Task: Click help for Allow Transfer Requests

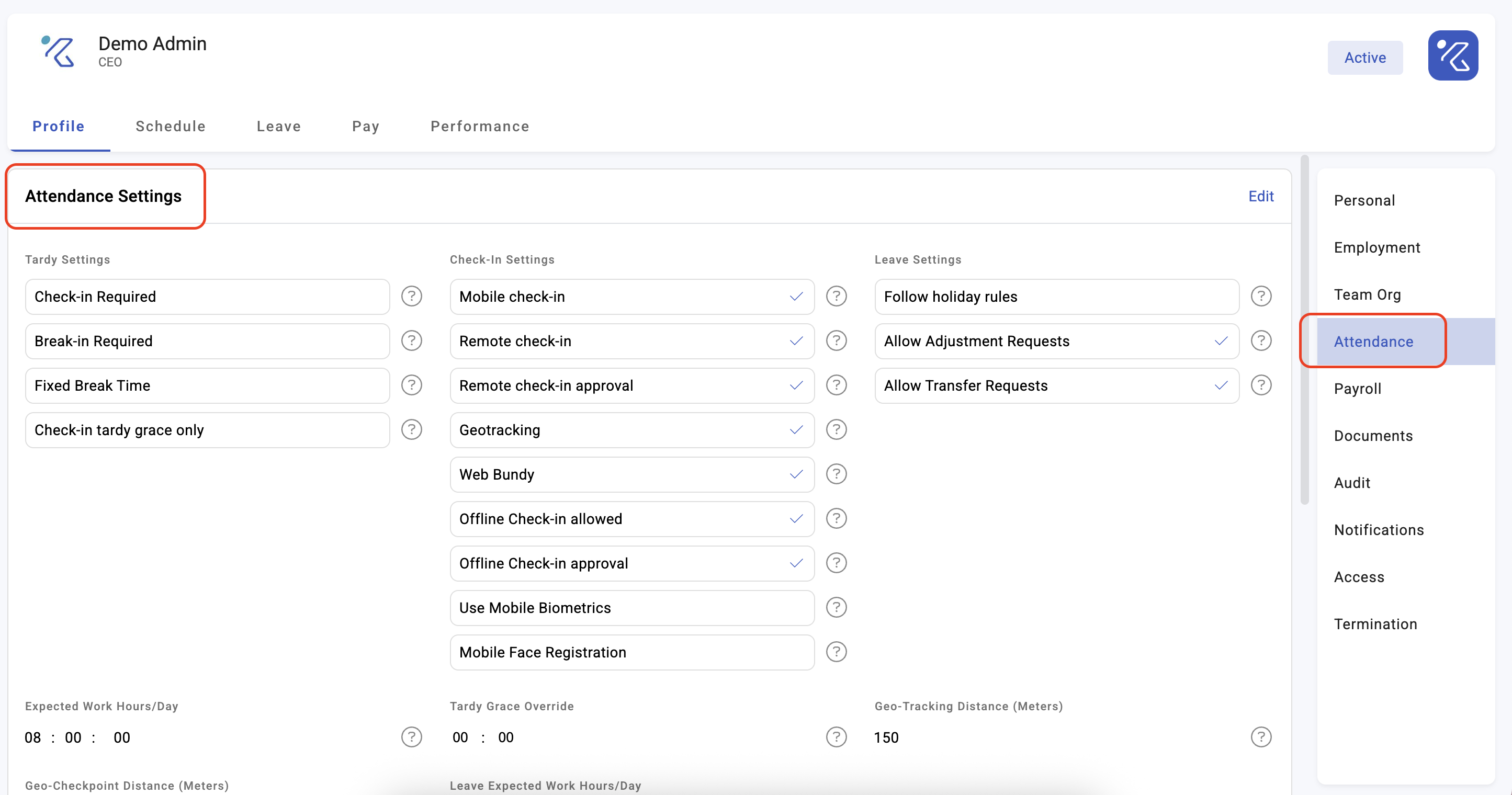Action: [1261, 385]
